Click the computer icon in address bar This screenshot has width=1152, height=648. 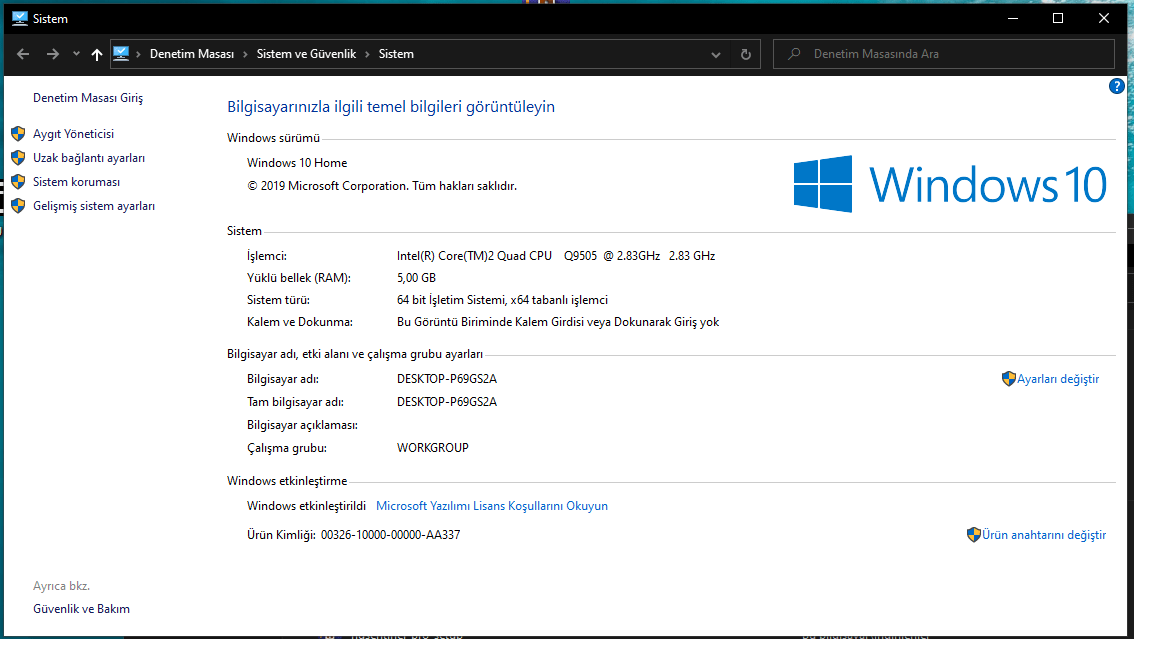[121, 54]
